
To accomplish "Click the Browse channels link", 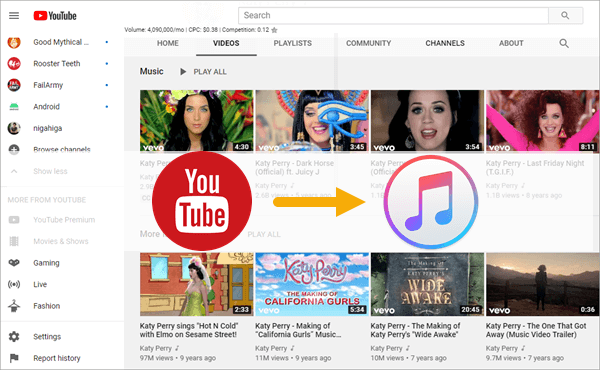I will (x=62, y=149).
